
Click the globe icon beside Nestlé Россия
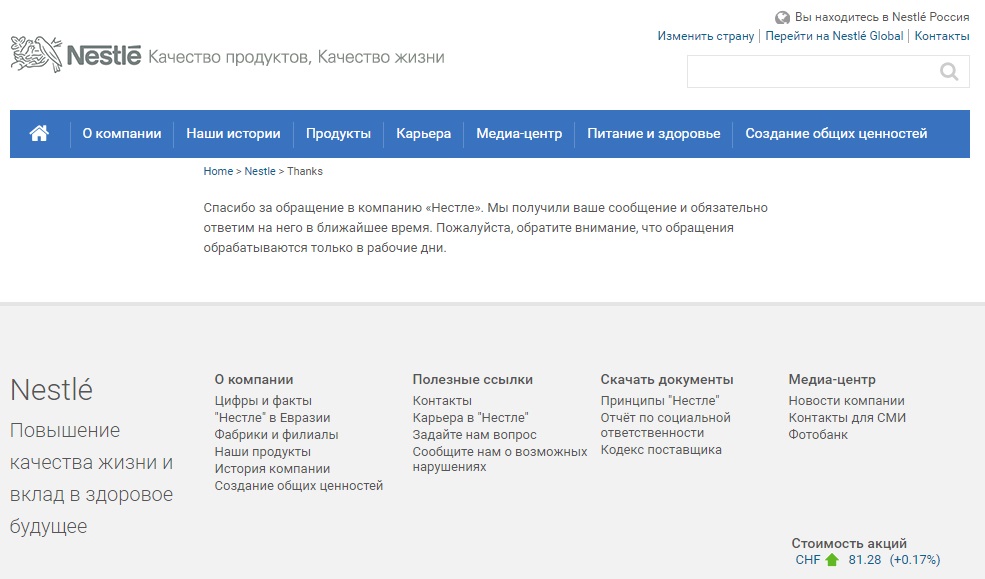click(782, 18)
